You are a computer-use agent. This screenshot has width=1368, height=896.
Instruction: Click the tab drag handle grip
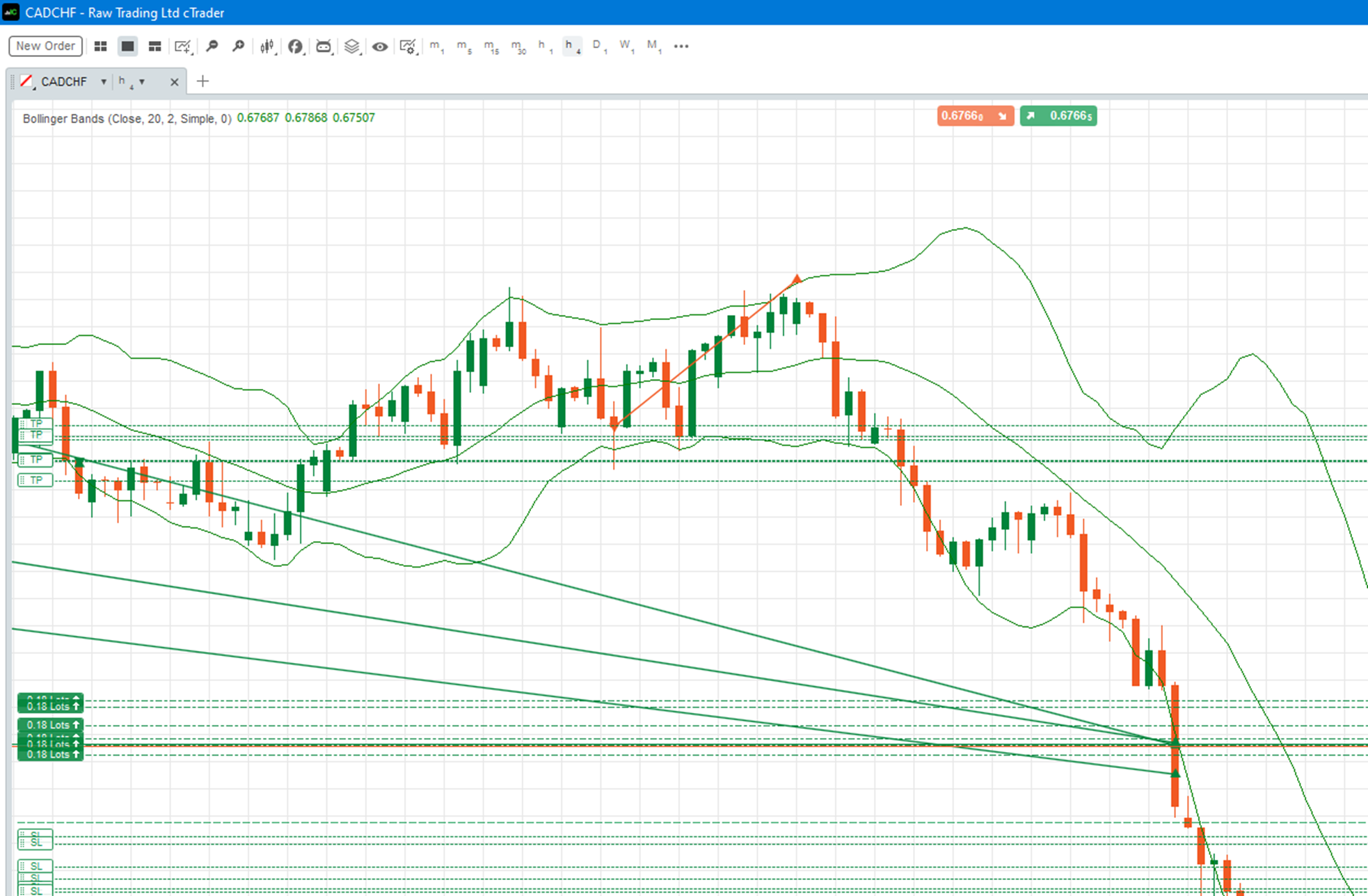click(x=13, y=82)
